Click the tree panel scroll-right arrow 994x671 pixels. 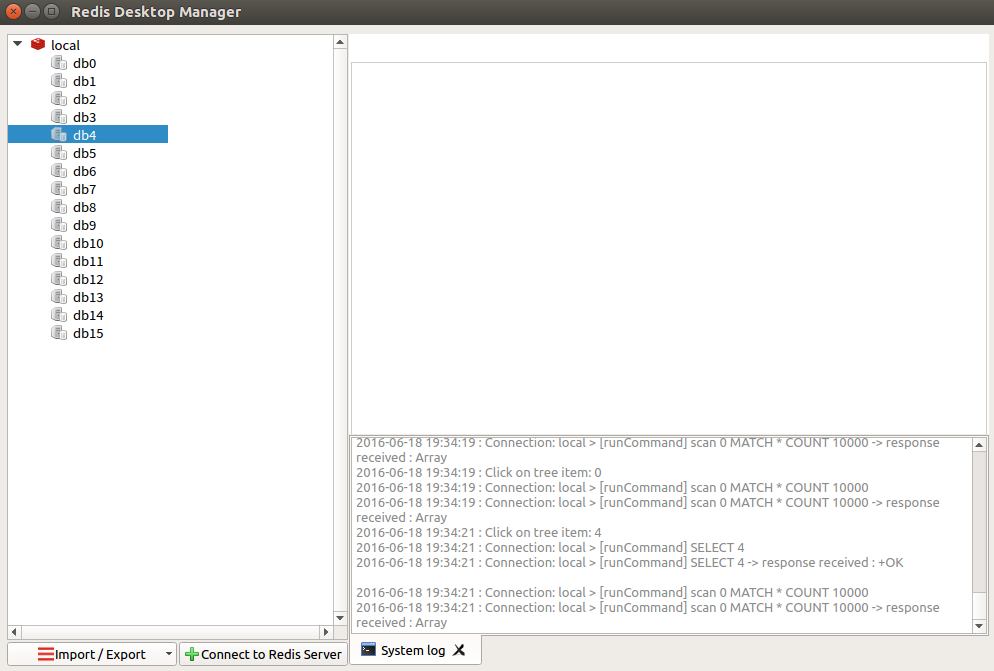pos(326,632)
